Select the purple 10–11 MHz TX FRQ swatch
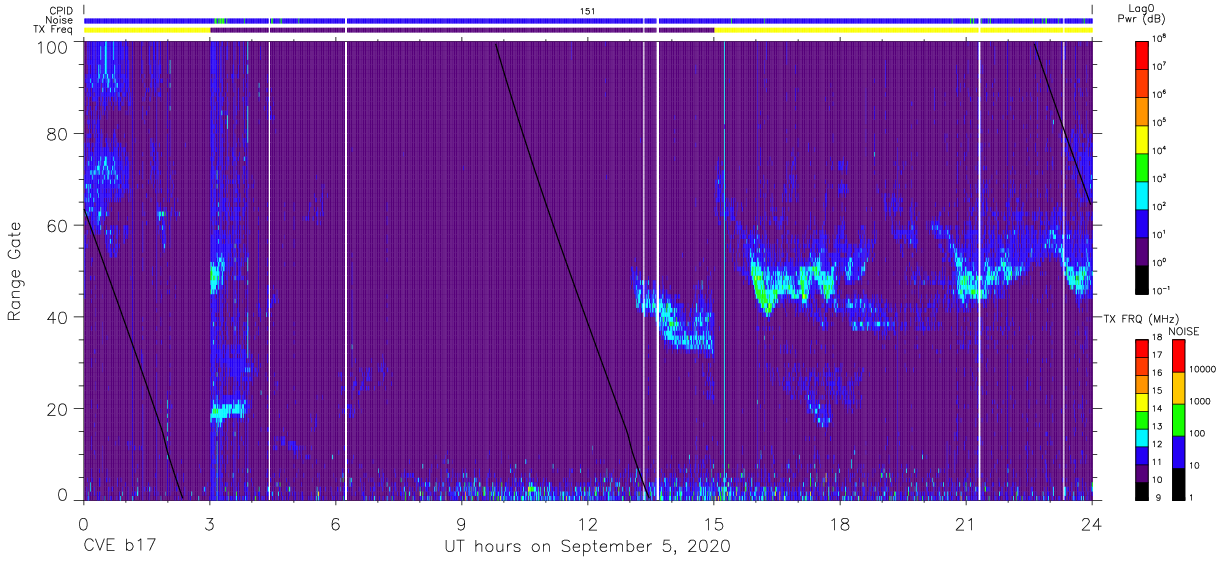1228x567 pixels. 1141,471
